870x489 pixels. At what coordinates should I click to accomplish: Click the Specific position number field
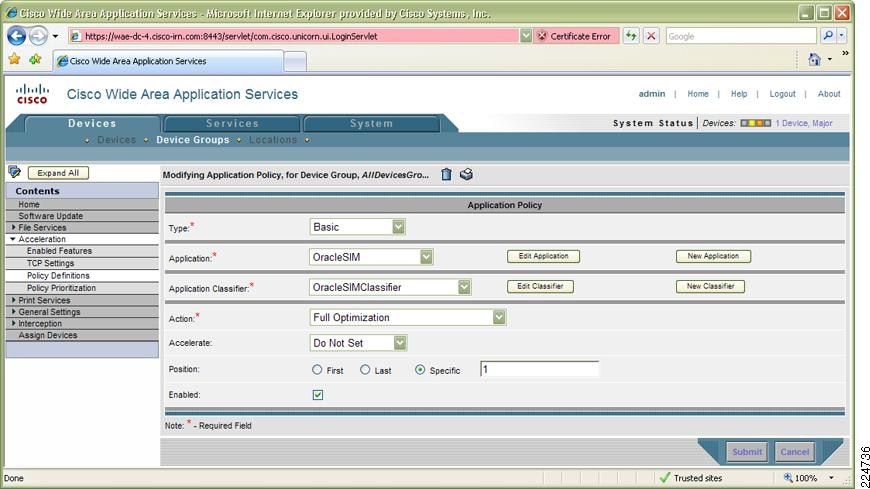539,369
